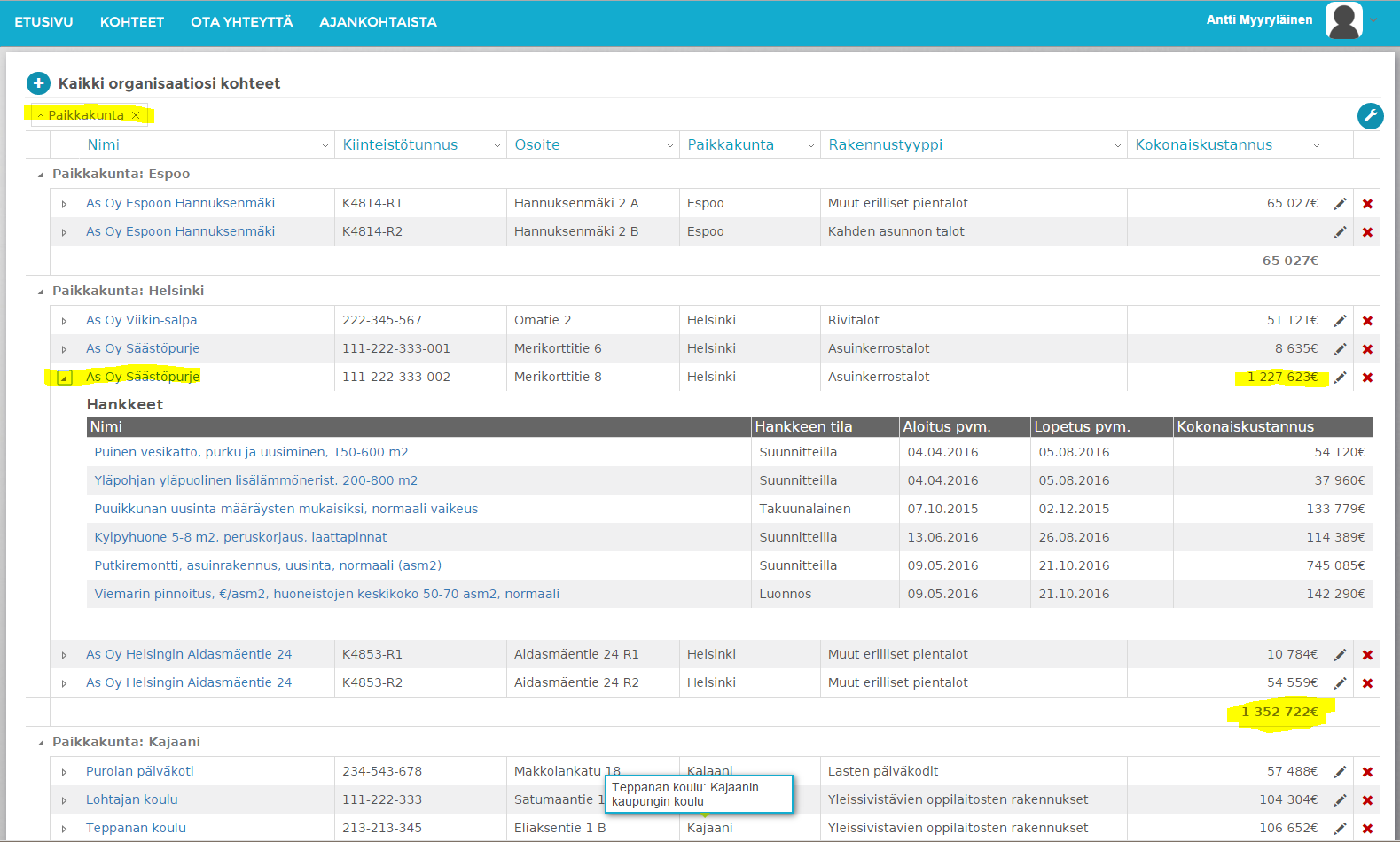Expand the Purolan päiväkoti row

pos(64,772)
